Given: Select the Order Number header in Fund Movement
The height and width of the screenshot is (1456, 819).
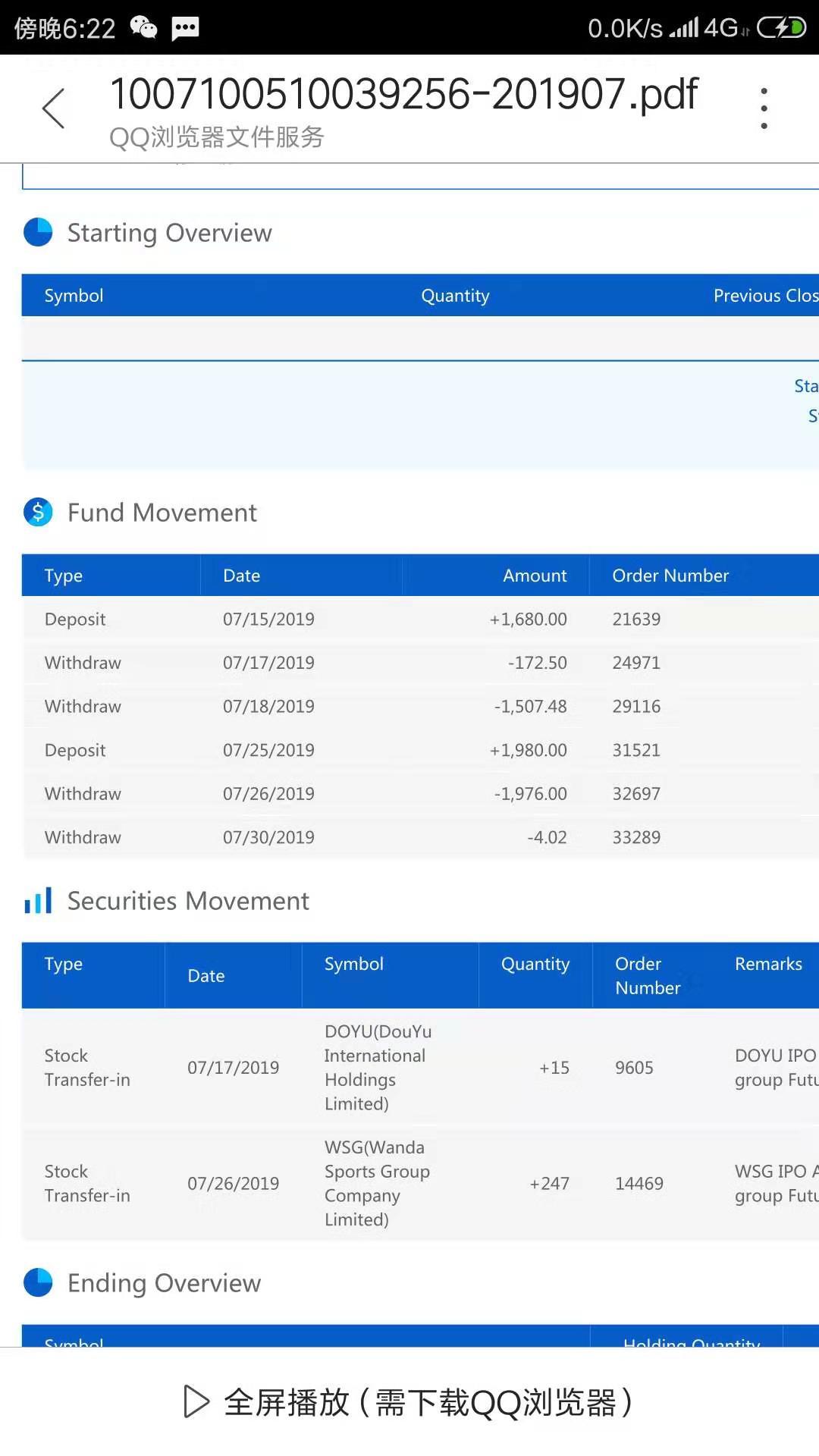Looking at the screenshot, I should point(670,576).
